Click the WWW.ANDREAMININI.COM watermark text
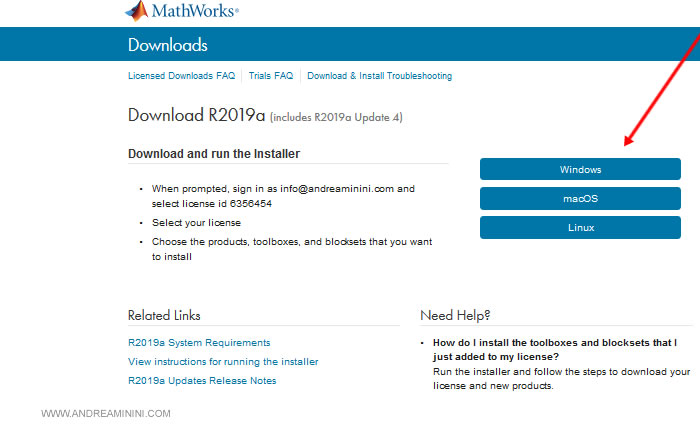 tap(106, 414)
